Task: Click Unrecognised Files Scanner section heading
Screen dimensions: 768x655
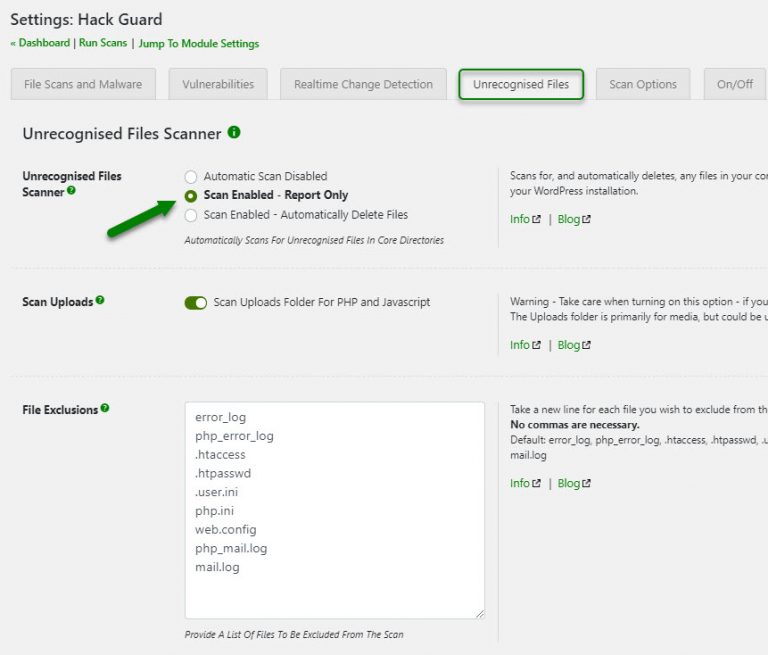Action: pos(121,134)
